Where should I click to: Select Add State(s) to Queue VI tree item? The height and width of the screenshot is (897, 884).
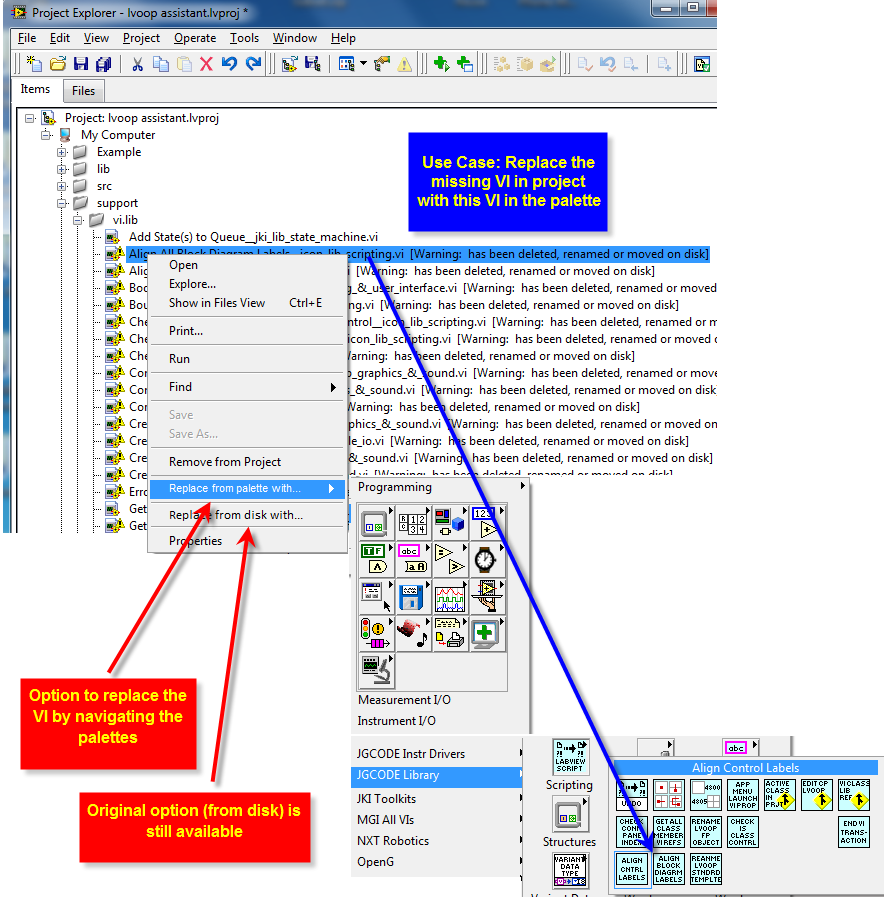tap(253, 237)
